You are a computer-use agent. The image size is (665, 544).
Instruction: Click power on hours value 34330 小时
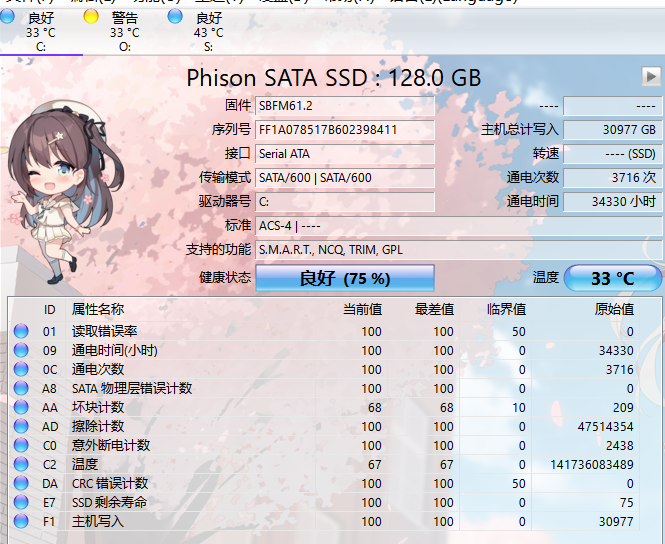point(612,202)
